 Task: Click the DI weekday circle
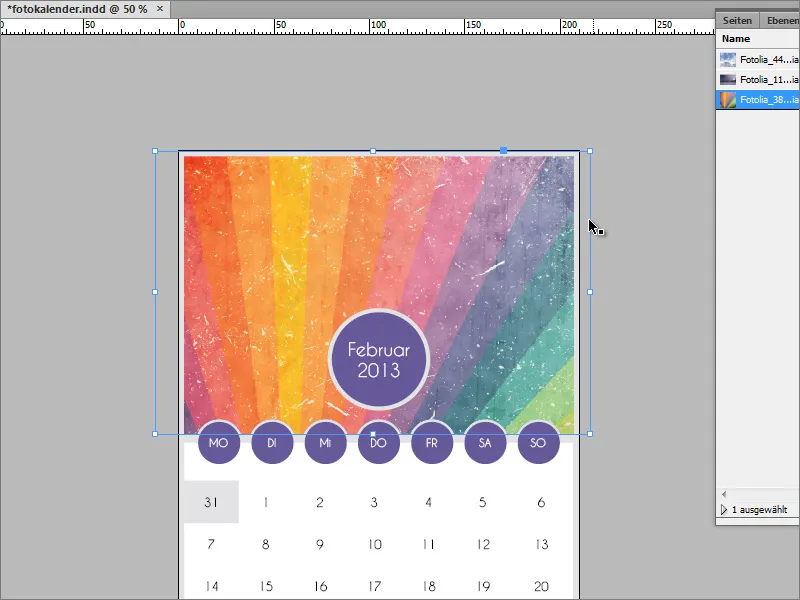(272, 442)
